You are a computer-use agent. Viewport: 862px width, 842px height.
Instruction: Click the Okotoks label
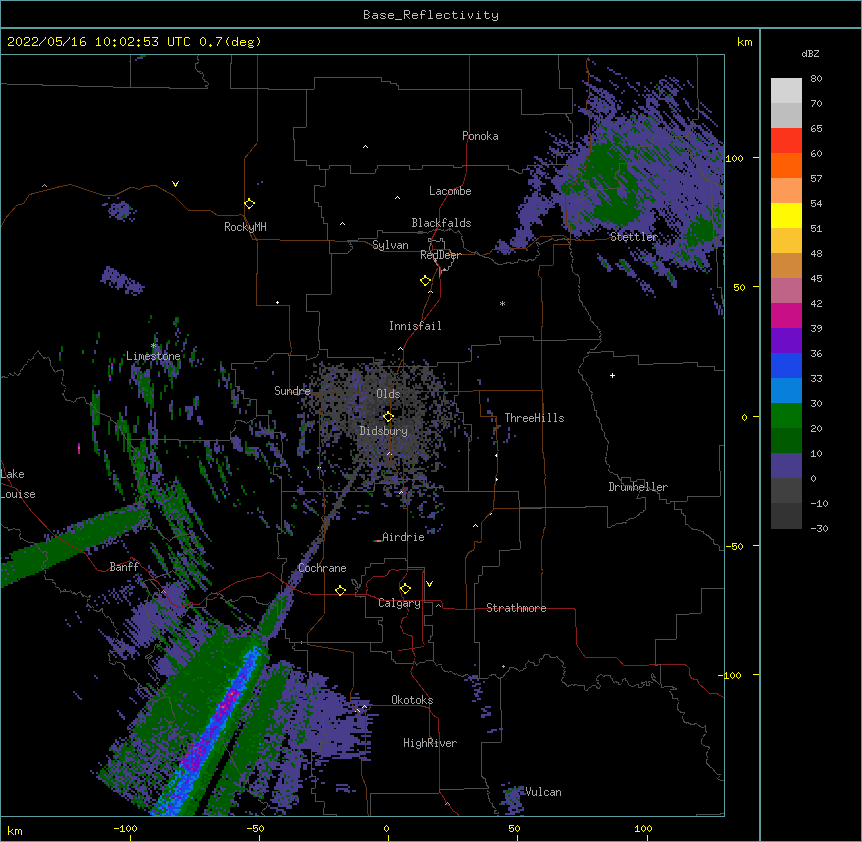click(x=412, y=700)
